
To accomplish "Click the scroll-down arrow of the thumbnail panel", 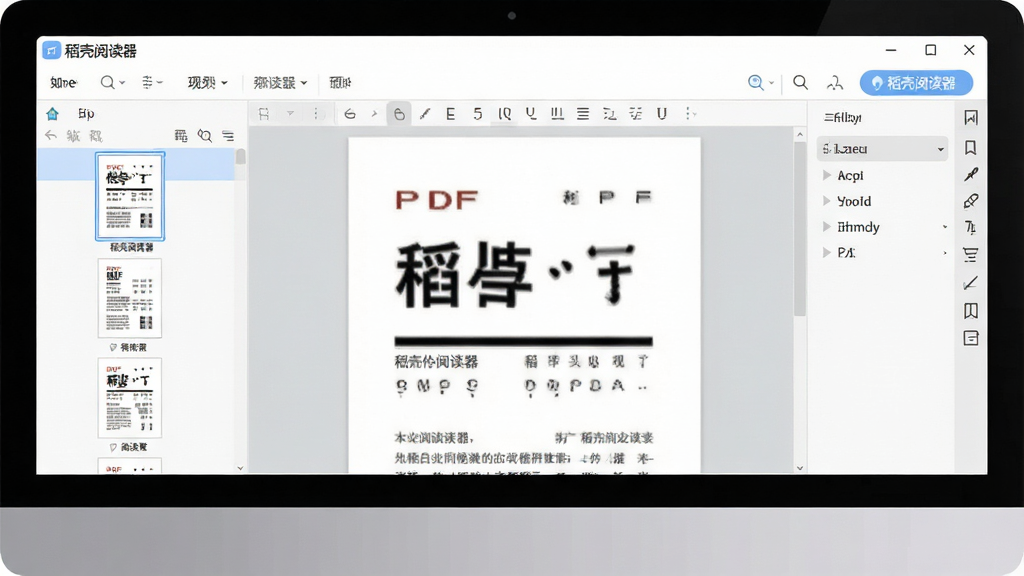I will [x=240, y=468].
